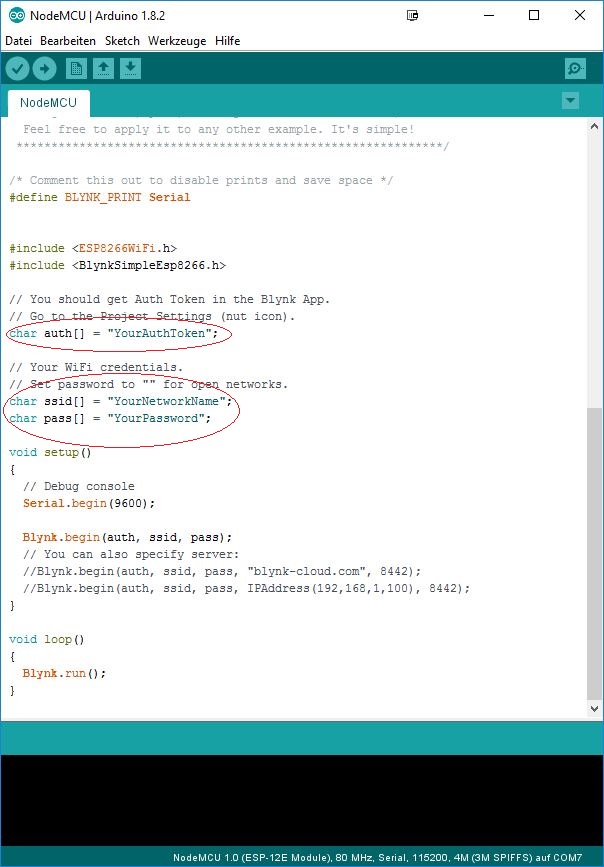Click the Upload arrow icon
The width and height of the screenshot is (604, 867).
coord(44,69)
